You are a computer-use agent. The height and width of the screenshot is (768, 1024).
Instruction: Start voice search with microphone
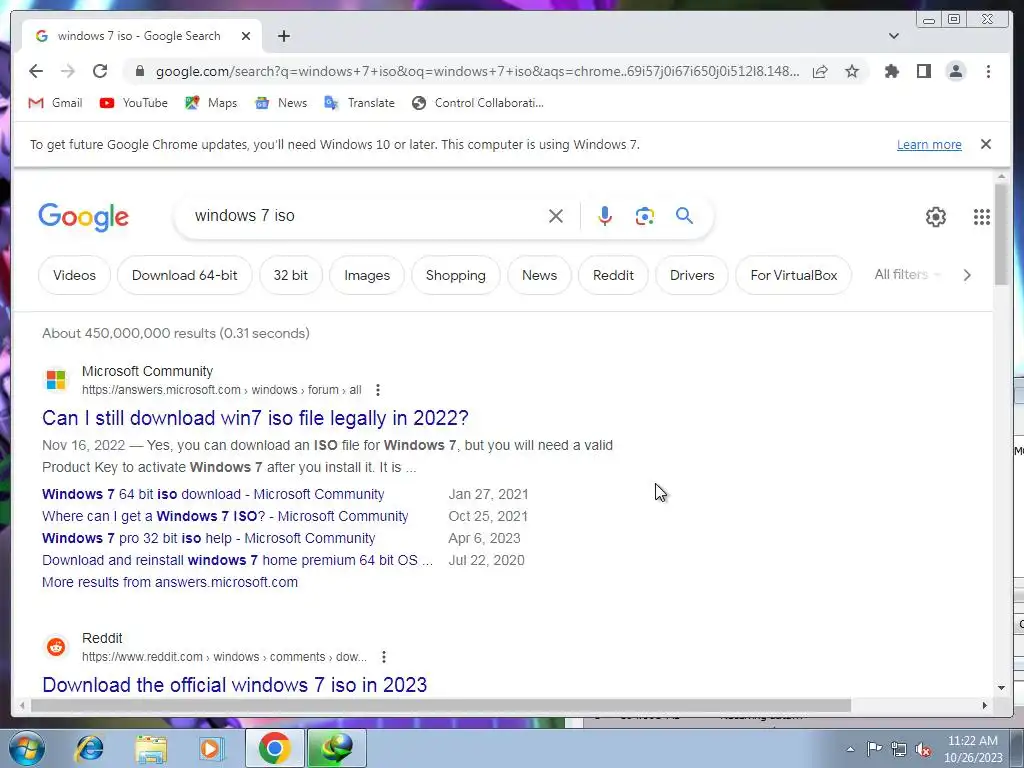coord(605,216)
